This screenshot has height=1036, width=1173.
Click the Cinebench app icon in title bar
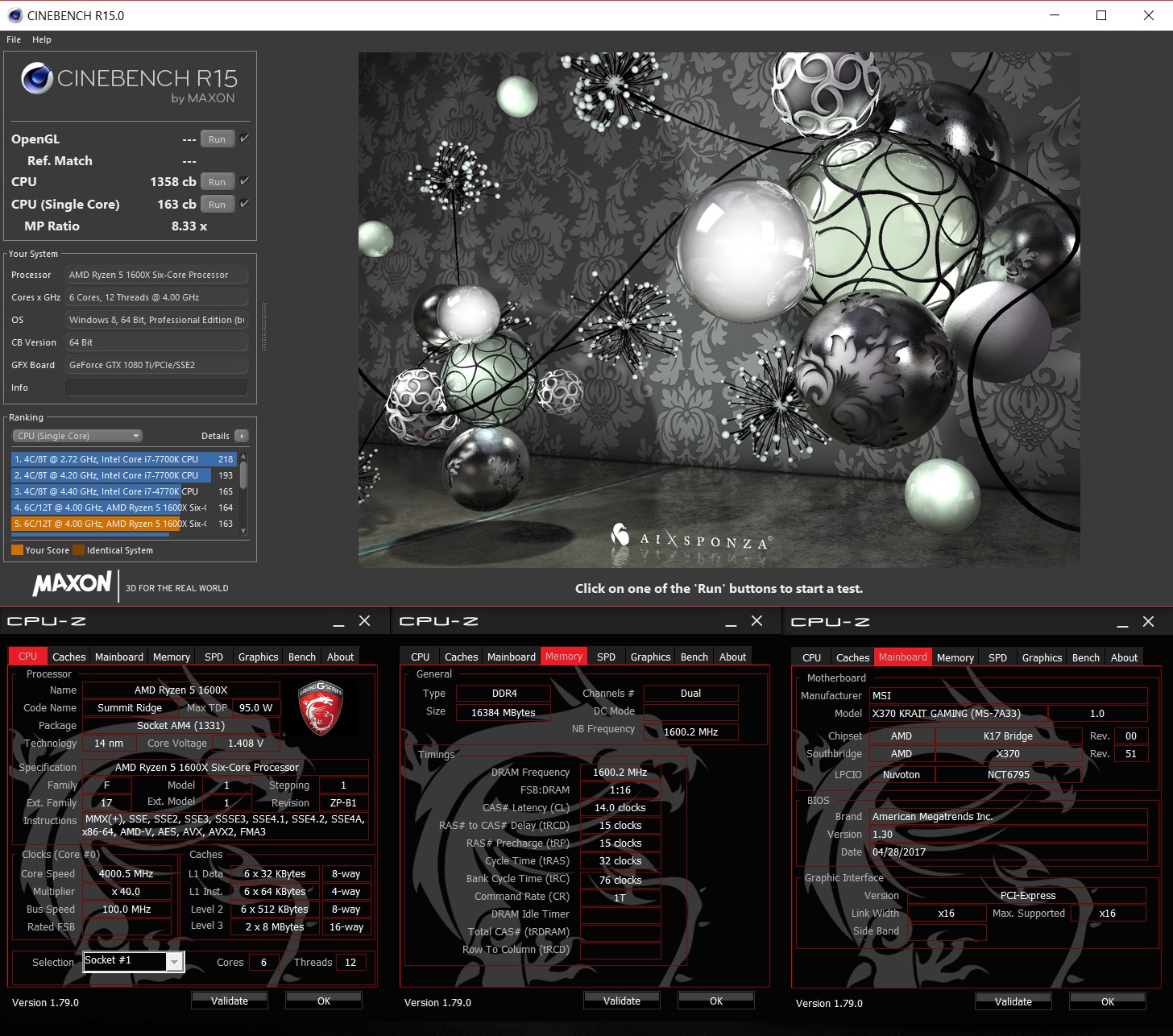[15, 15]
